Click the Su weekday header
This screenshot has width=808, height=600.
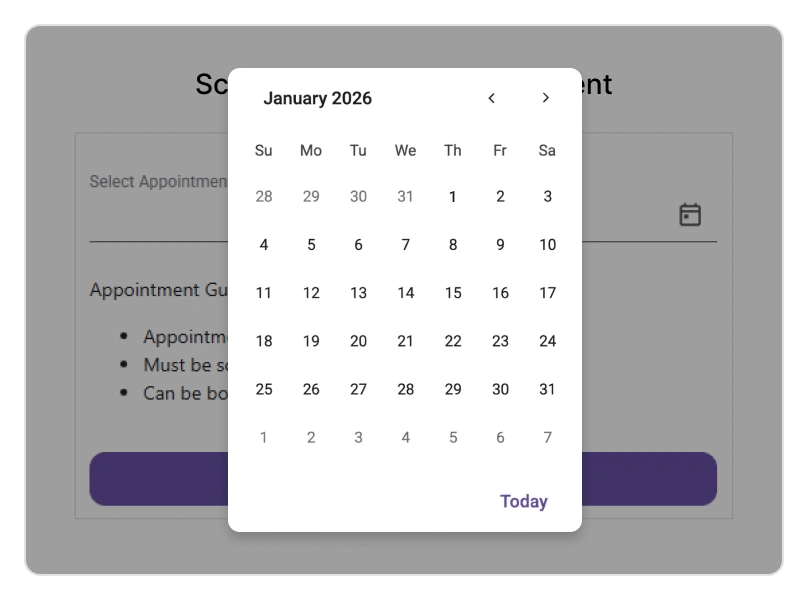pos(263,150)
